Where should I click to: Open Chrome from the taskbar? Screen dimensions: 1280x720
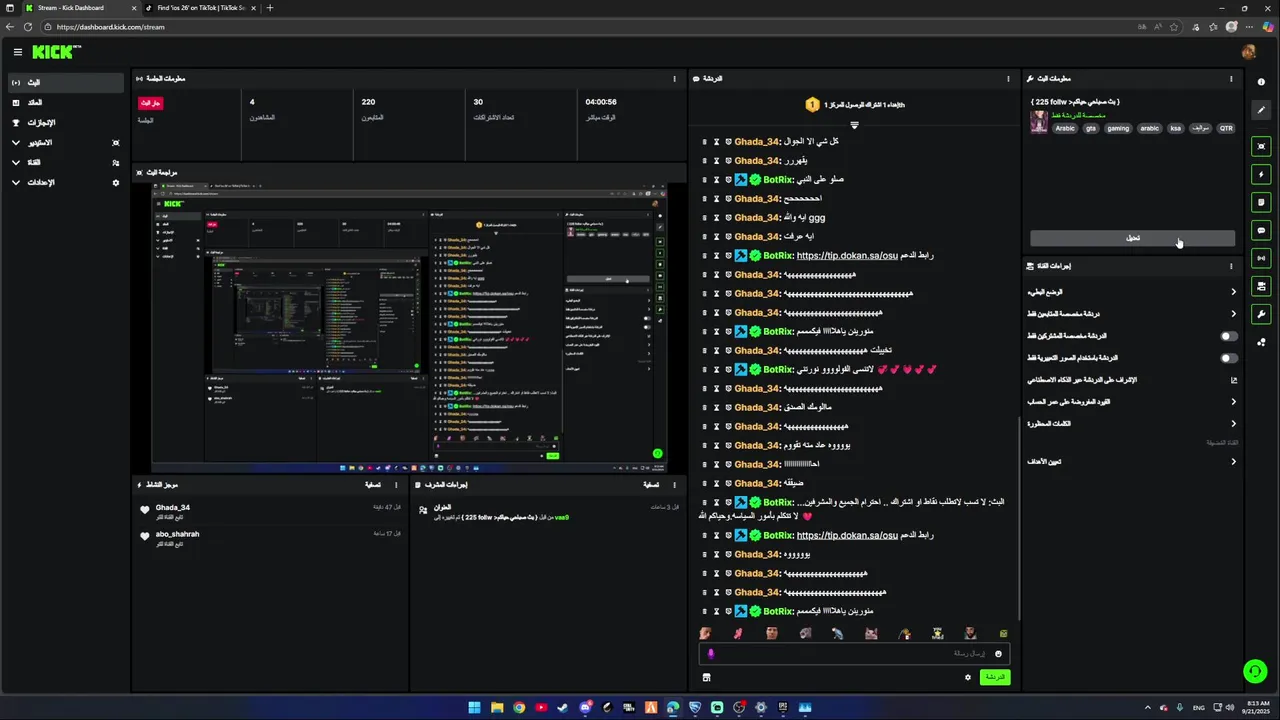[x=519, y=708]
